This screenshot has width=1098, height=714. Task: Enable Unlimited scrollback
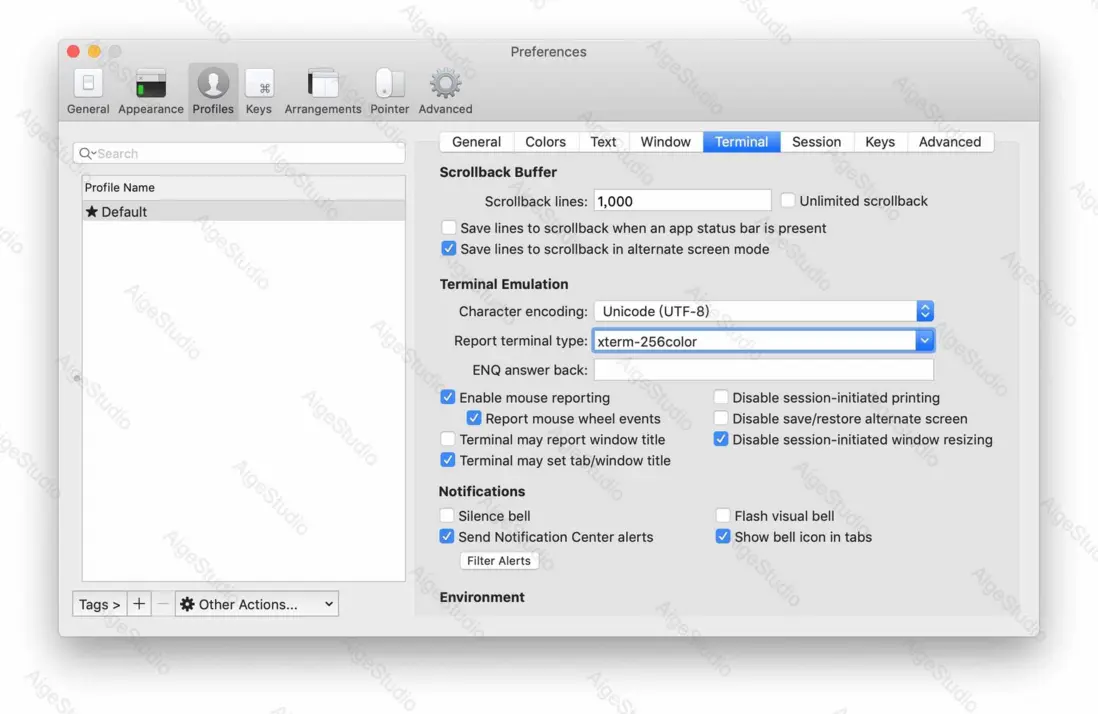[x=789, y=201]
